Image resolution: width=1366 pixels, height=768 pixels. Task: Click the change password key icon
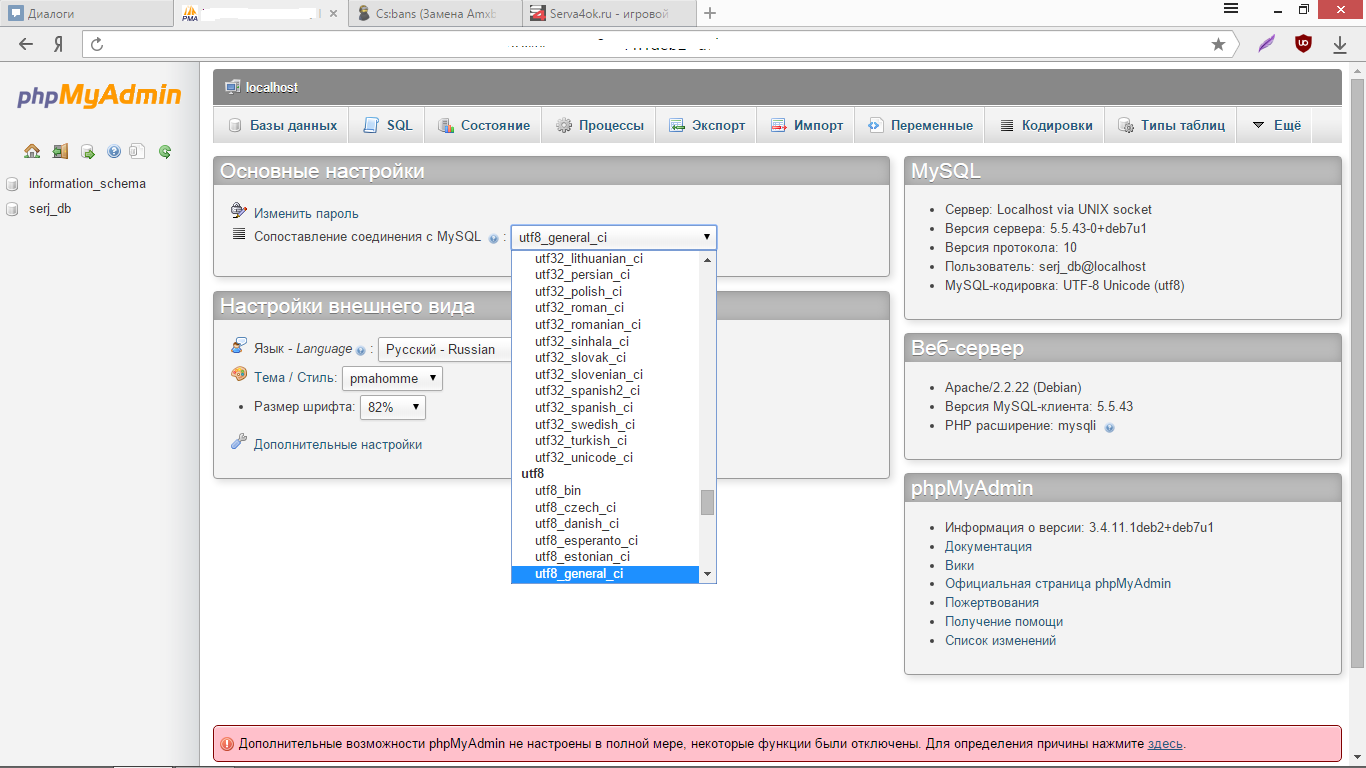click(x=238, y=211)
